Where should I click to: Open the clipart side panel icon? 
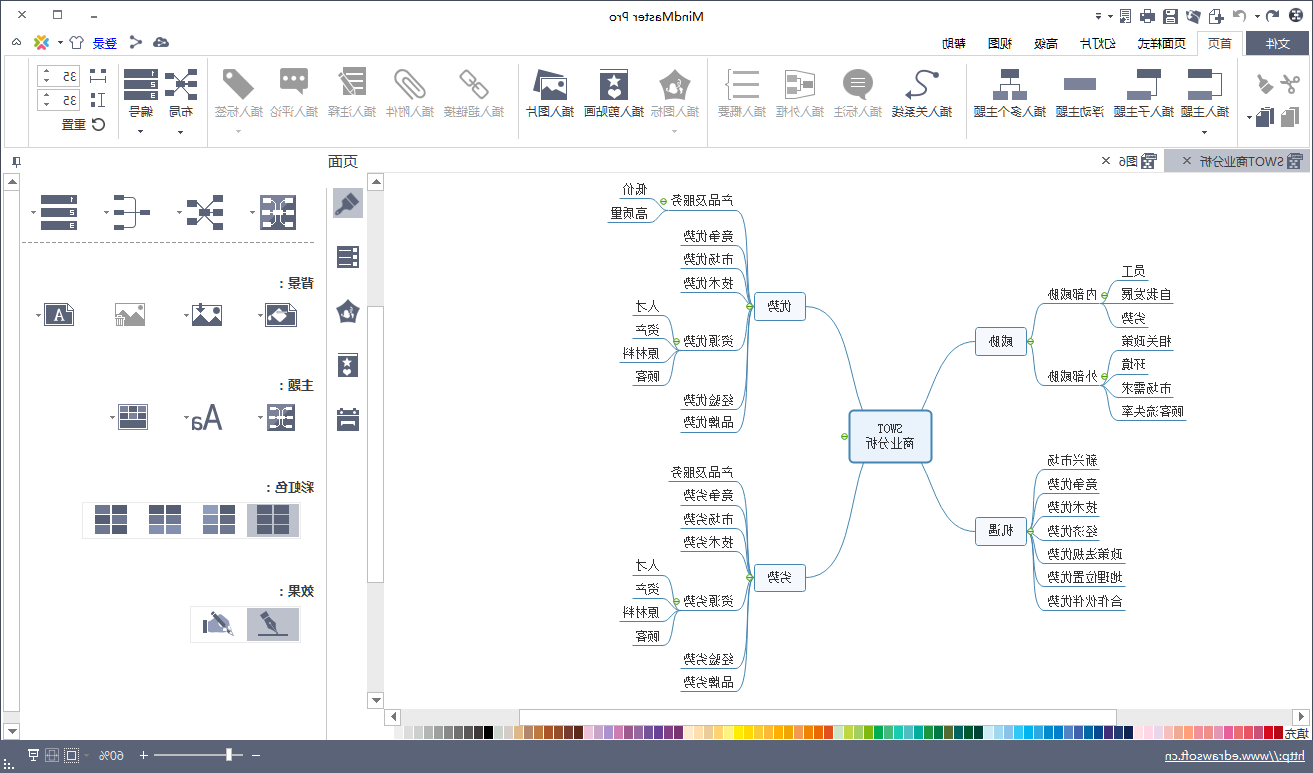(x=348, y=365)
